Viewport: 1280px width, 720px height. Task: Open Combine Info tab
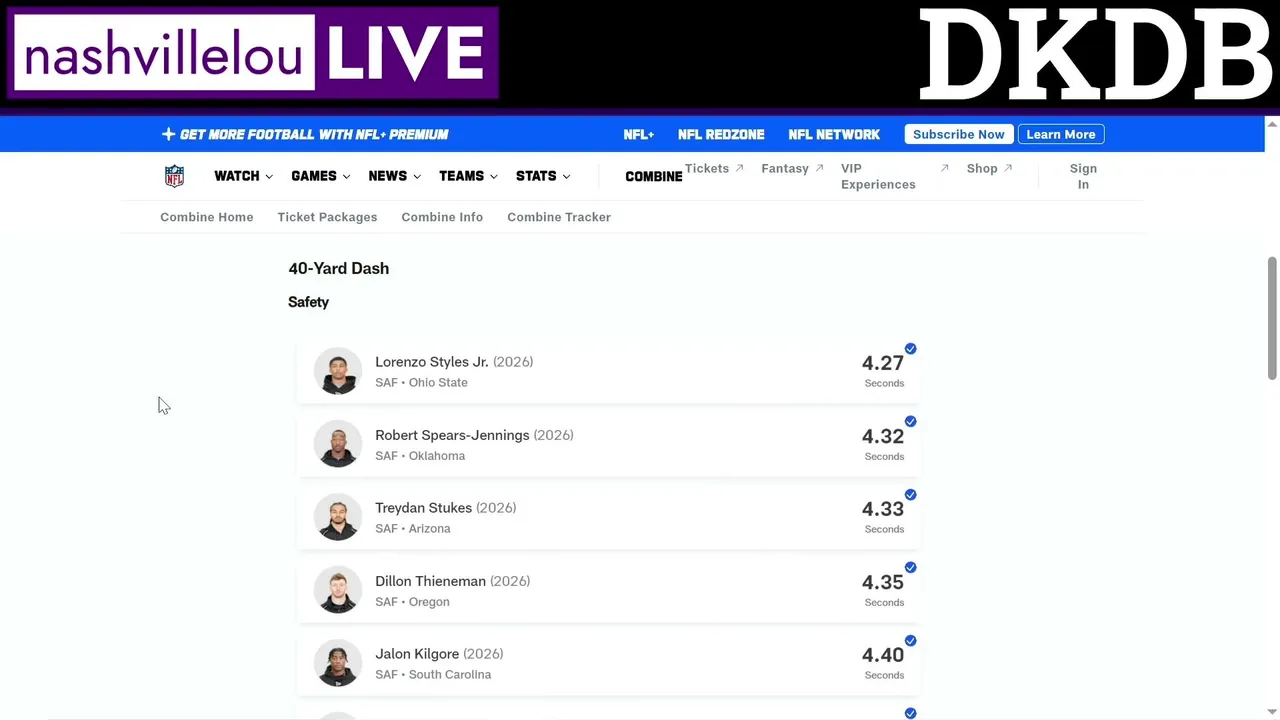point(442,217)
